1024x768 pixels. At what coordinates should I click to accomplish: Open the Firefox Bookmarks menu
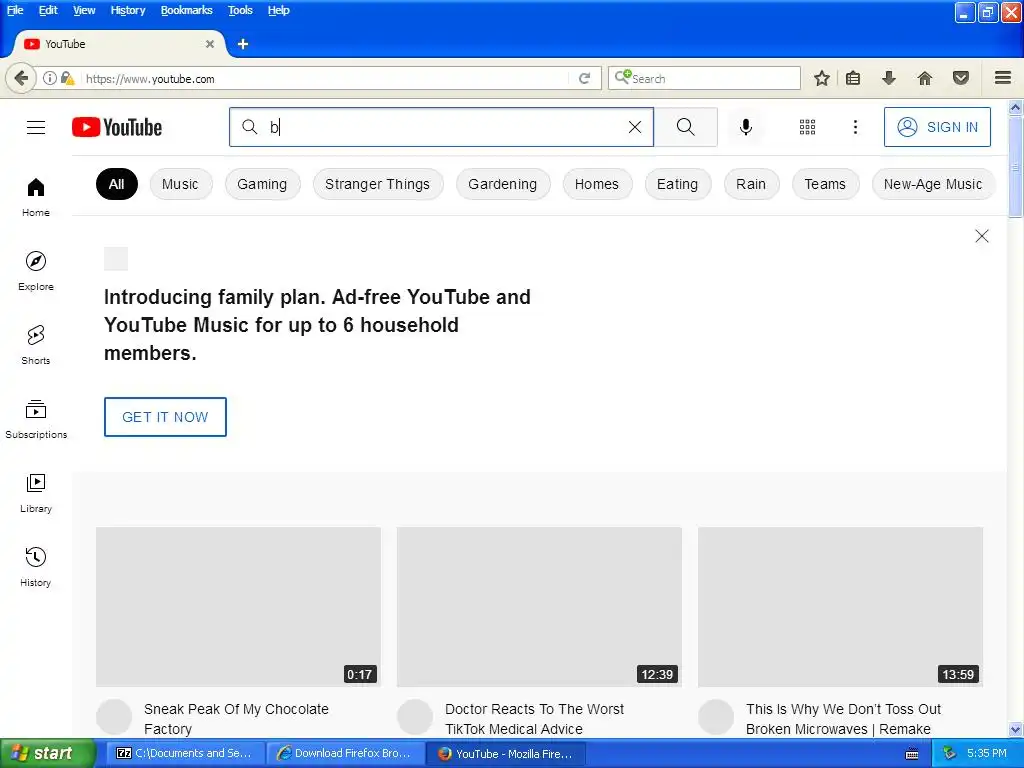coord(187,10)
